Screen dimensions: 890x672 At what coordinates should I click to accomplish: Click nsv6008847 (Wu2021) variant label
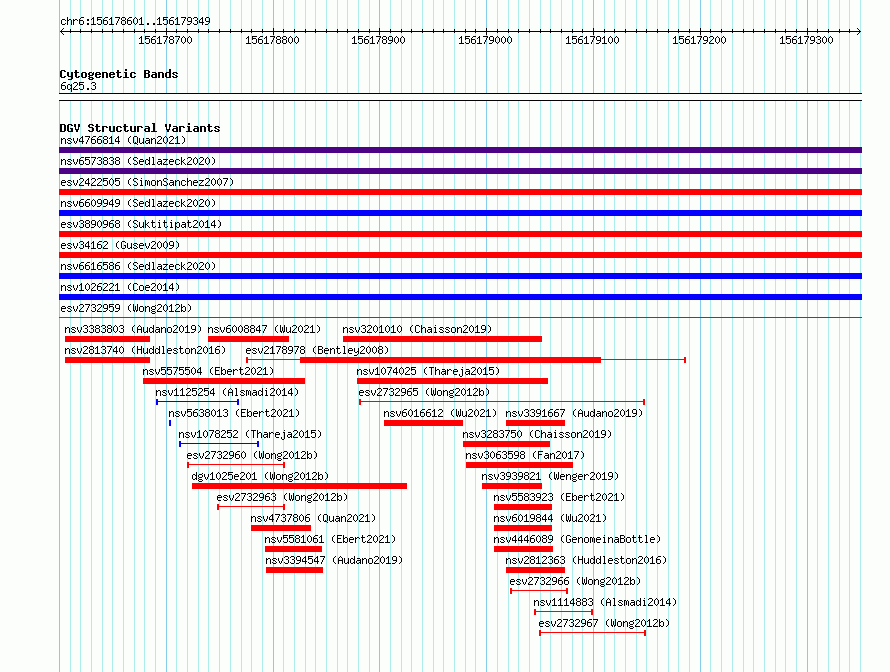[264, 329]
